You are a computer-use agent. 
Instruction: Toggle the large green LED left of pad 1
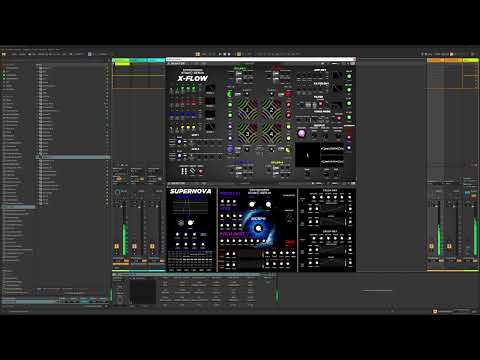pyautogui.click(x=230, y=94)
